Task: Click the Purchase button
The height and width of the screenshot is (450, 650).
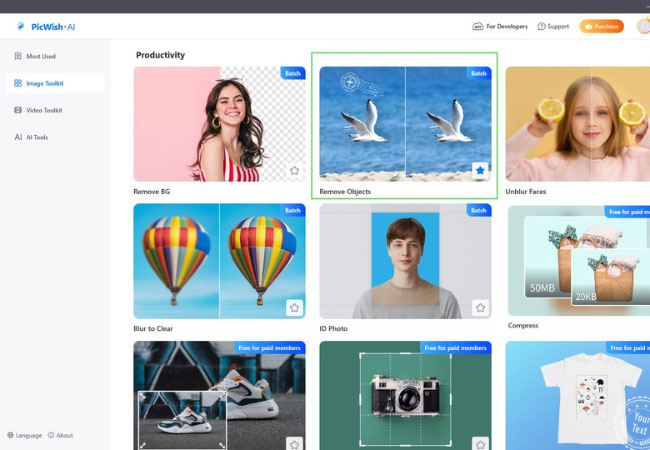Action: (x=601, y=26)
